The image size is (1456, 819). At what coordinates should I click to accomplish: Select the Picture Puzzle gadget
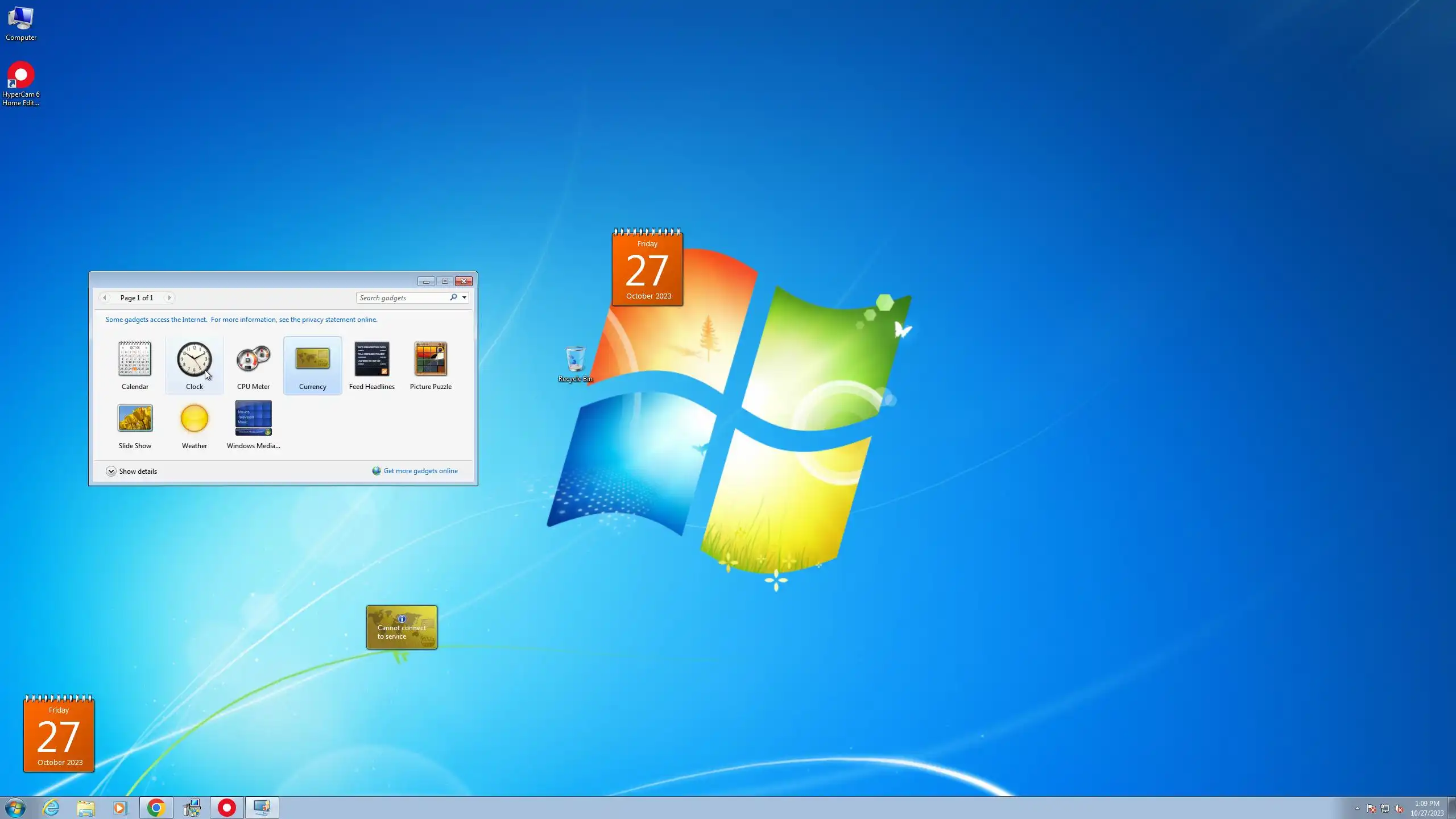pos(431,359)
